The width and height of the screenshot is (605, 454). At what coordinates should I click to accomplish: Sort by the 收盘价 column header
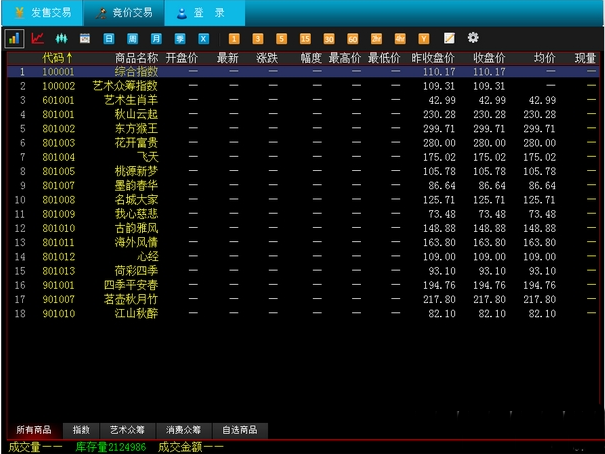tap(489, 58)
